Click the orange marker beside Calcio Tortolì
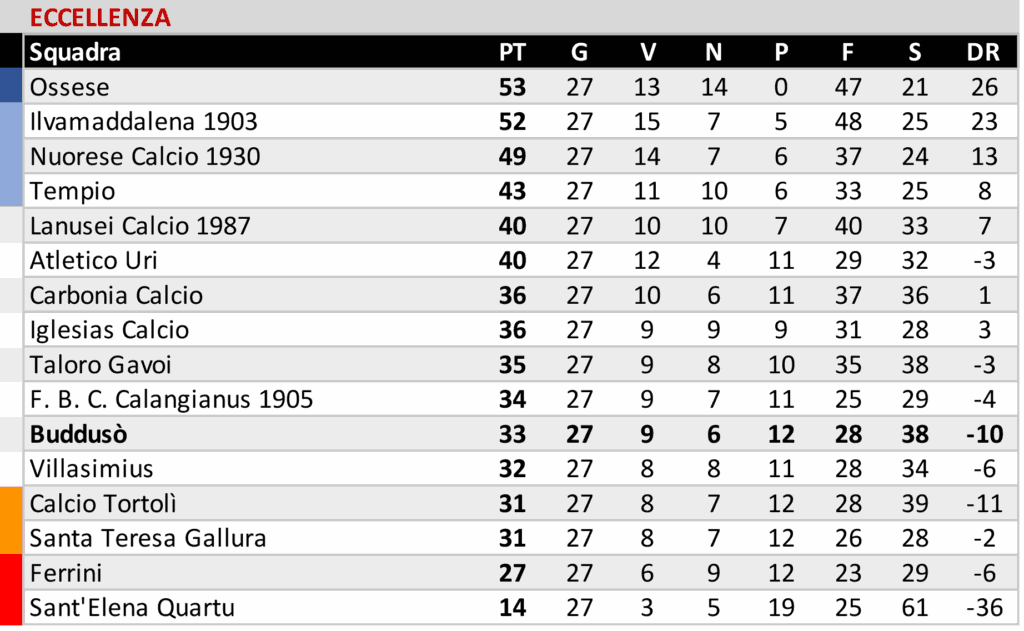Image resolution: width=1024 pixels, height=631 pixels. (x=11, y=521)
